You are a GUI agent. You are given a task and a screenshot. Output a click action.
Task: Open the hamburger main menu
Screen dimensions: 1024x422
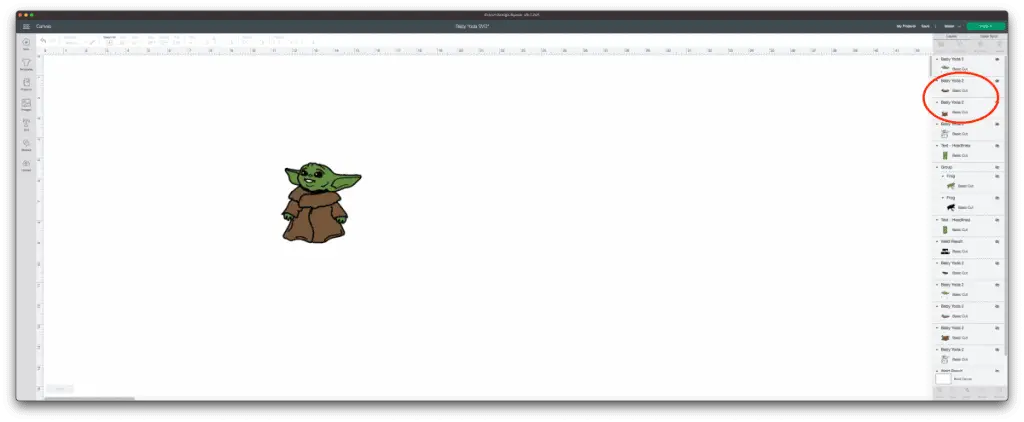pyautogui.click(x=26, y=26)
